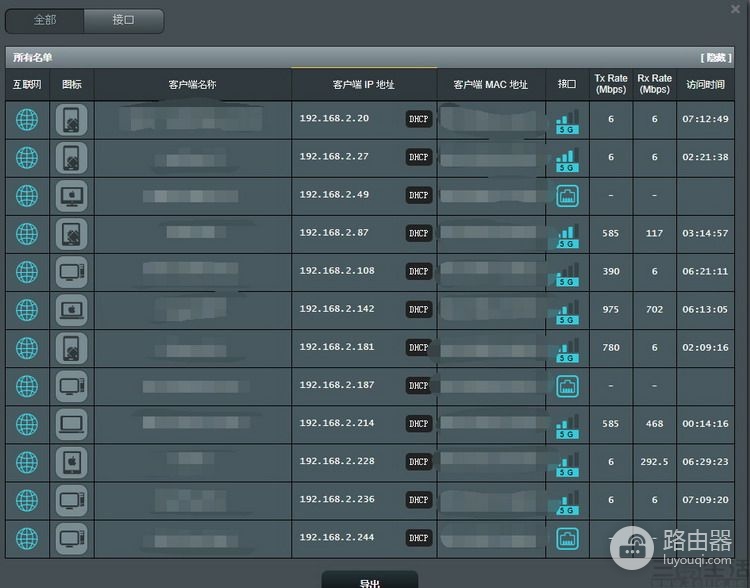
Task: Sort by Rx Rate (Mbps) column
Action: 654,84
